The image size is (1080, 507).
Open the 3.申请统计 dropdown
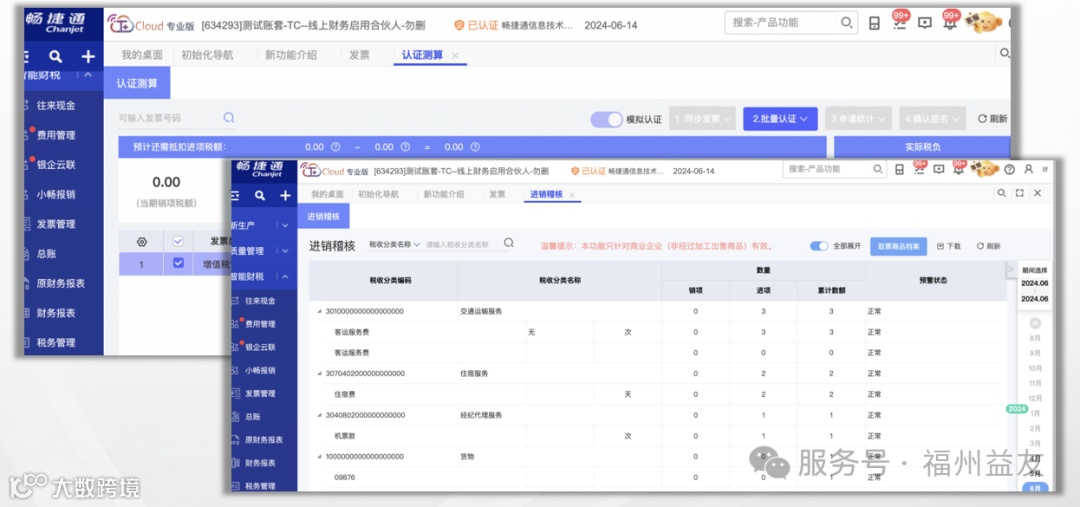click(858, 118)
